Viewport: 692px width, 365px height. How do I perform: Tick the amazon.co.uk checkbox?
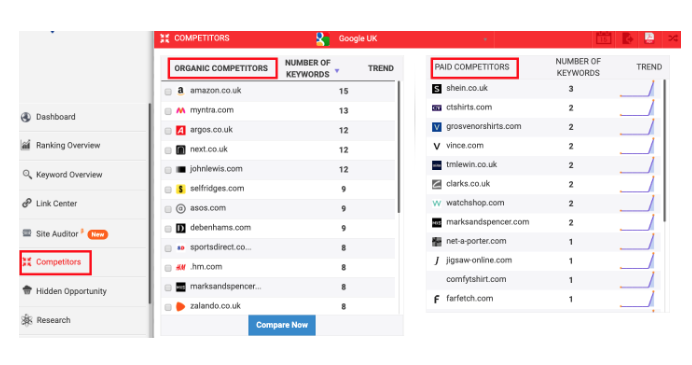168,92
